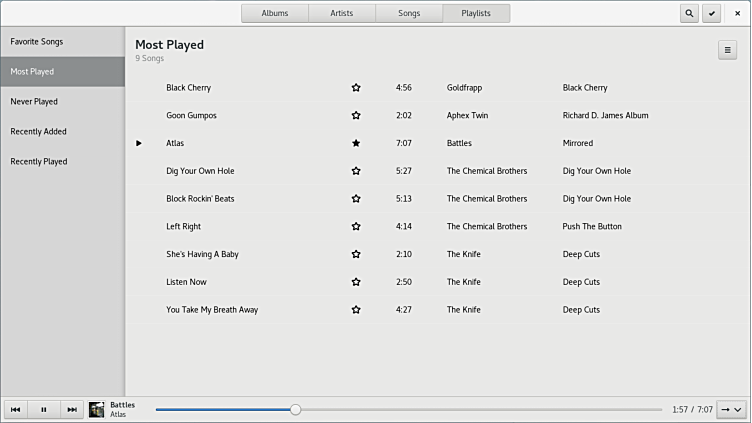Open the Most Played playlist menu button

(x=727, y=51)
